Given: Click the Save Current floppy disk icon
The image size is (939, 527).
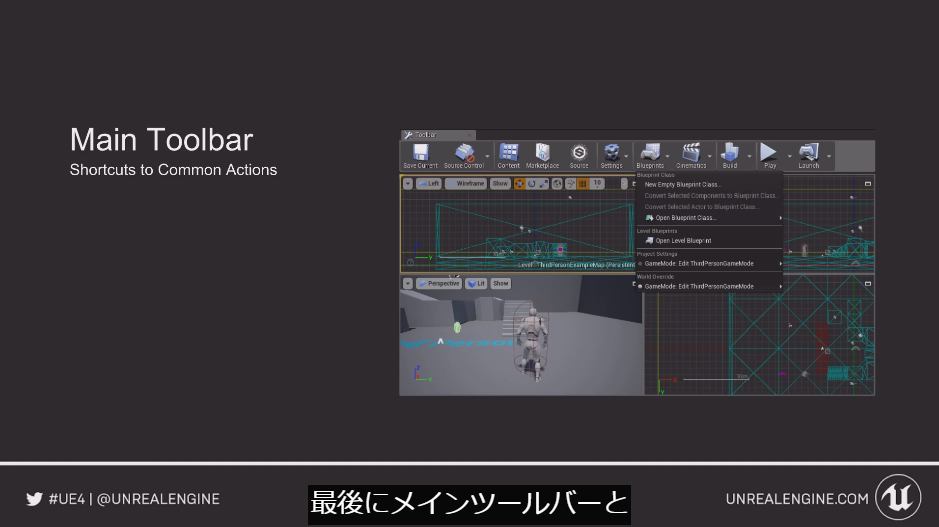Looking at the screenshot, I should (420, 152).
